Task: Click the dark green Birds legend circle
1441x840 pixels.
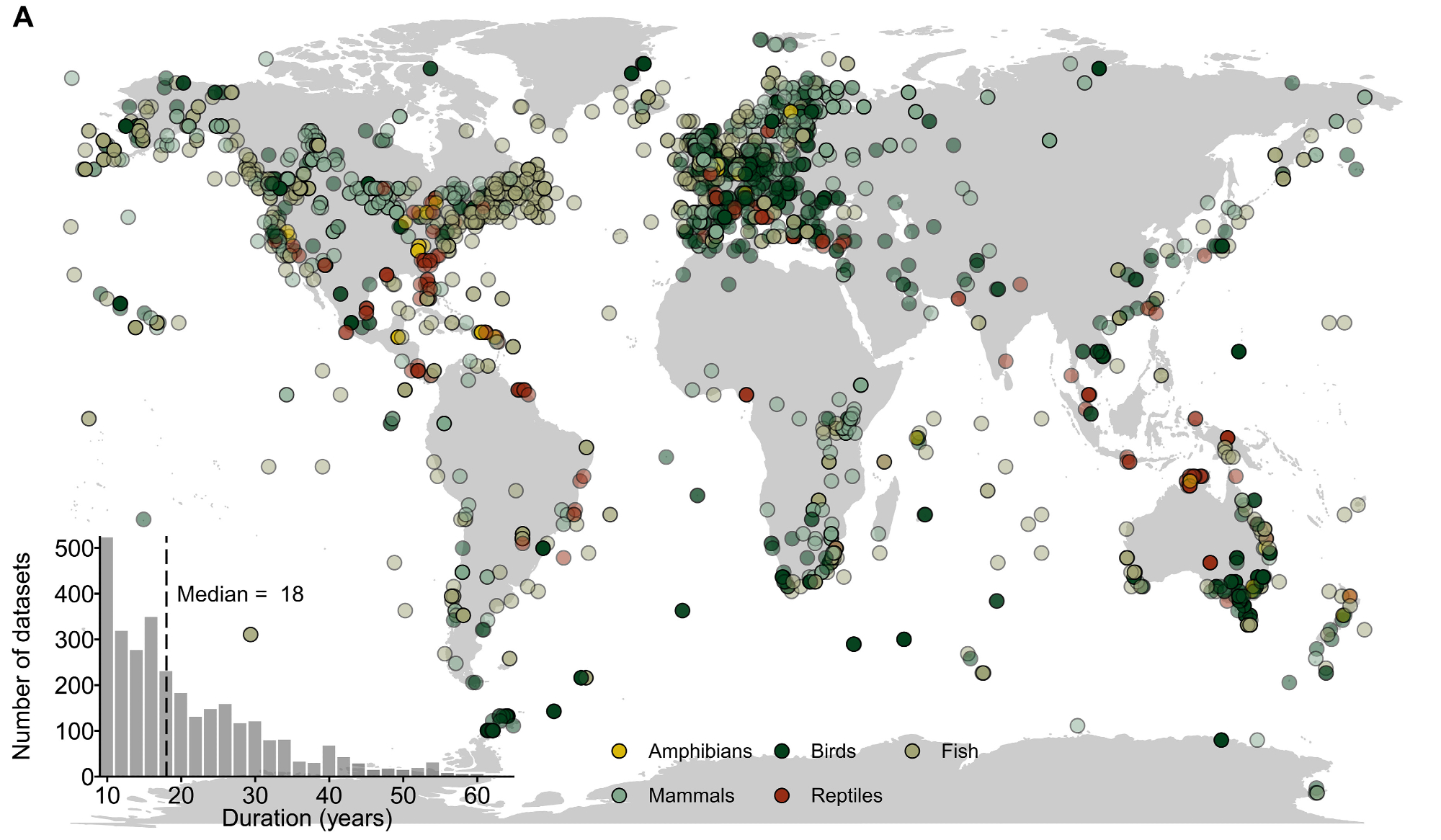Action: [782, 751]
